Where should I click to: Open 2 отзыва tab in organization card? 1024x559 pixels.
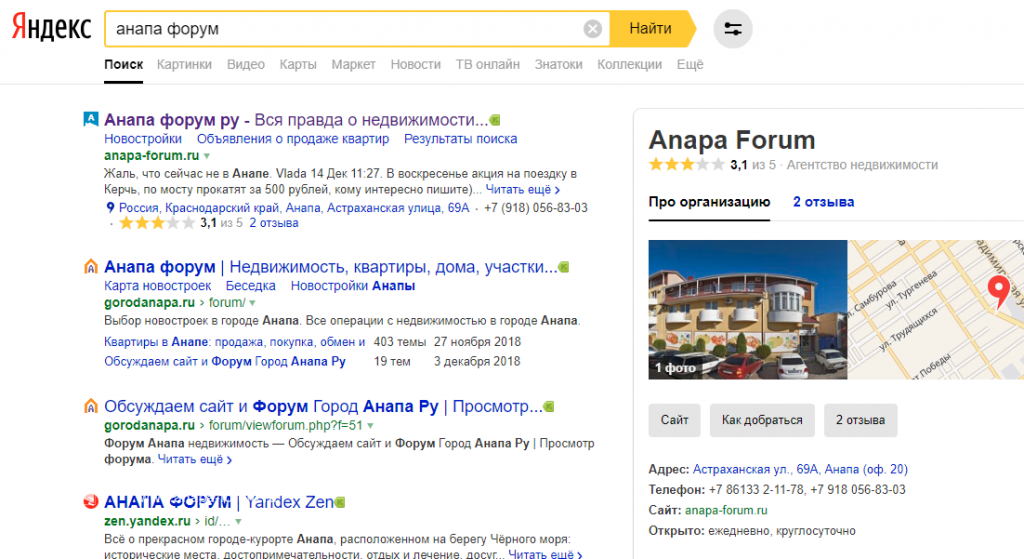pyautogui.click(x=824, y=202)
